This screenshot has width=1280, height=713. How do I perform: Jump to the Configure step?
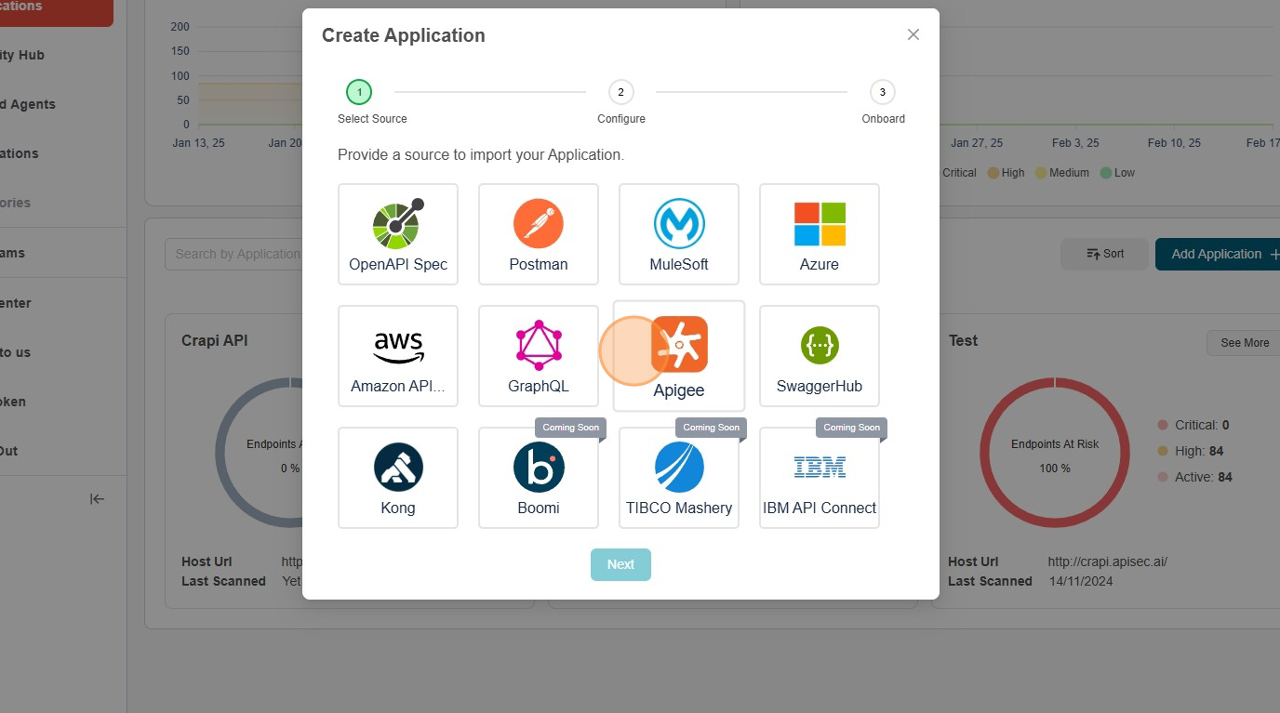[620, 91]
